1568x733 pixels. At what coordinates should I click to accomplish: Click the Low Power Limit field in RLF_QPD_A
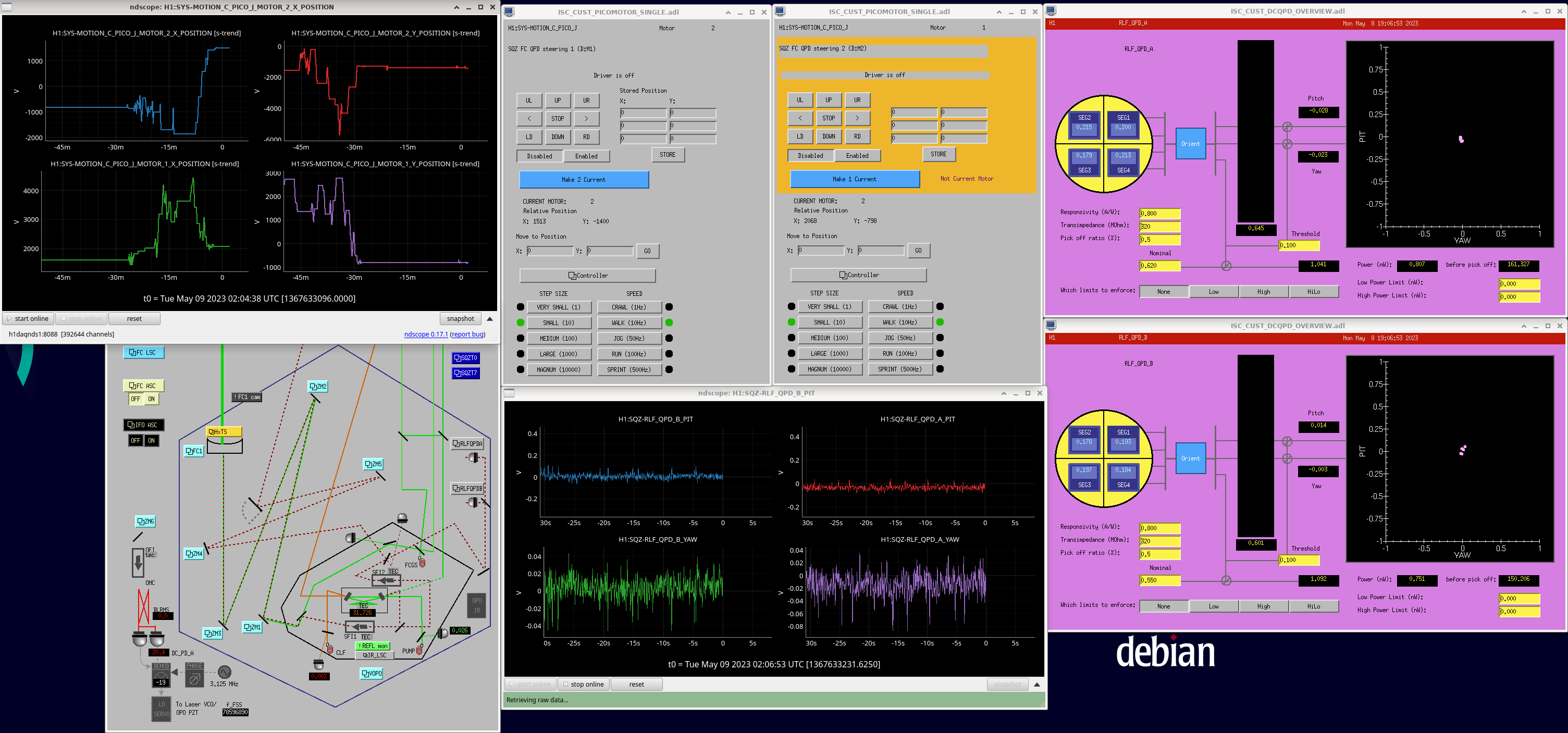(x=1520, y=284)
